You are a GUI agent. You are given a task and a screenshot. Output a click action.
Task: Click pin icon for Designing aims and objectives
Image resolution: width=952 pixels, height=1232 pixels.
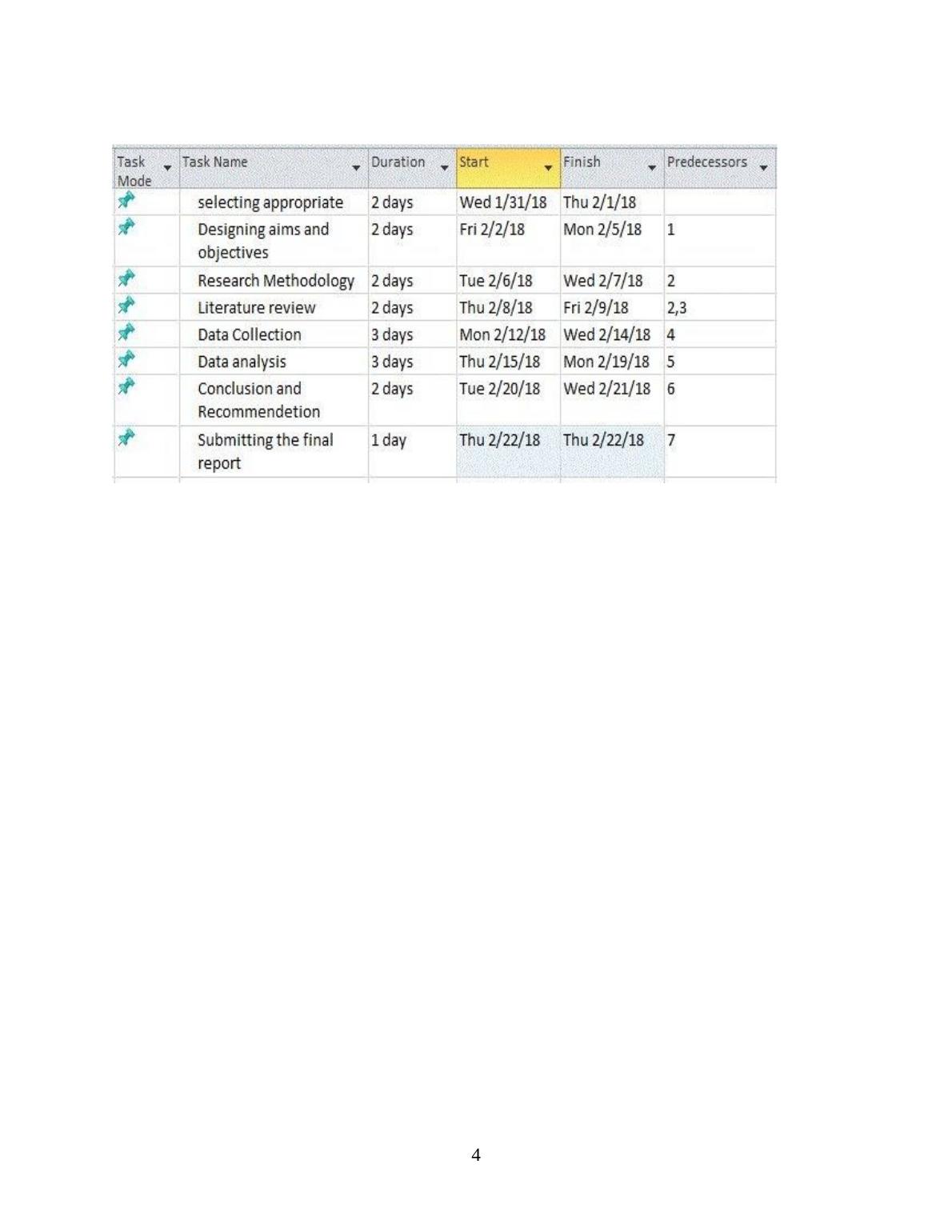coord(126,227)
